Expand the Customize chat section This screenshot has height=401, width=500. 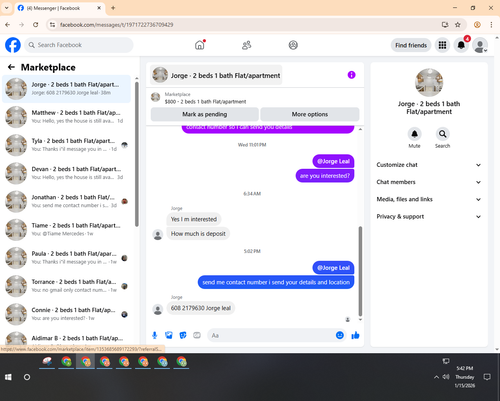pos(429,165)
